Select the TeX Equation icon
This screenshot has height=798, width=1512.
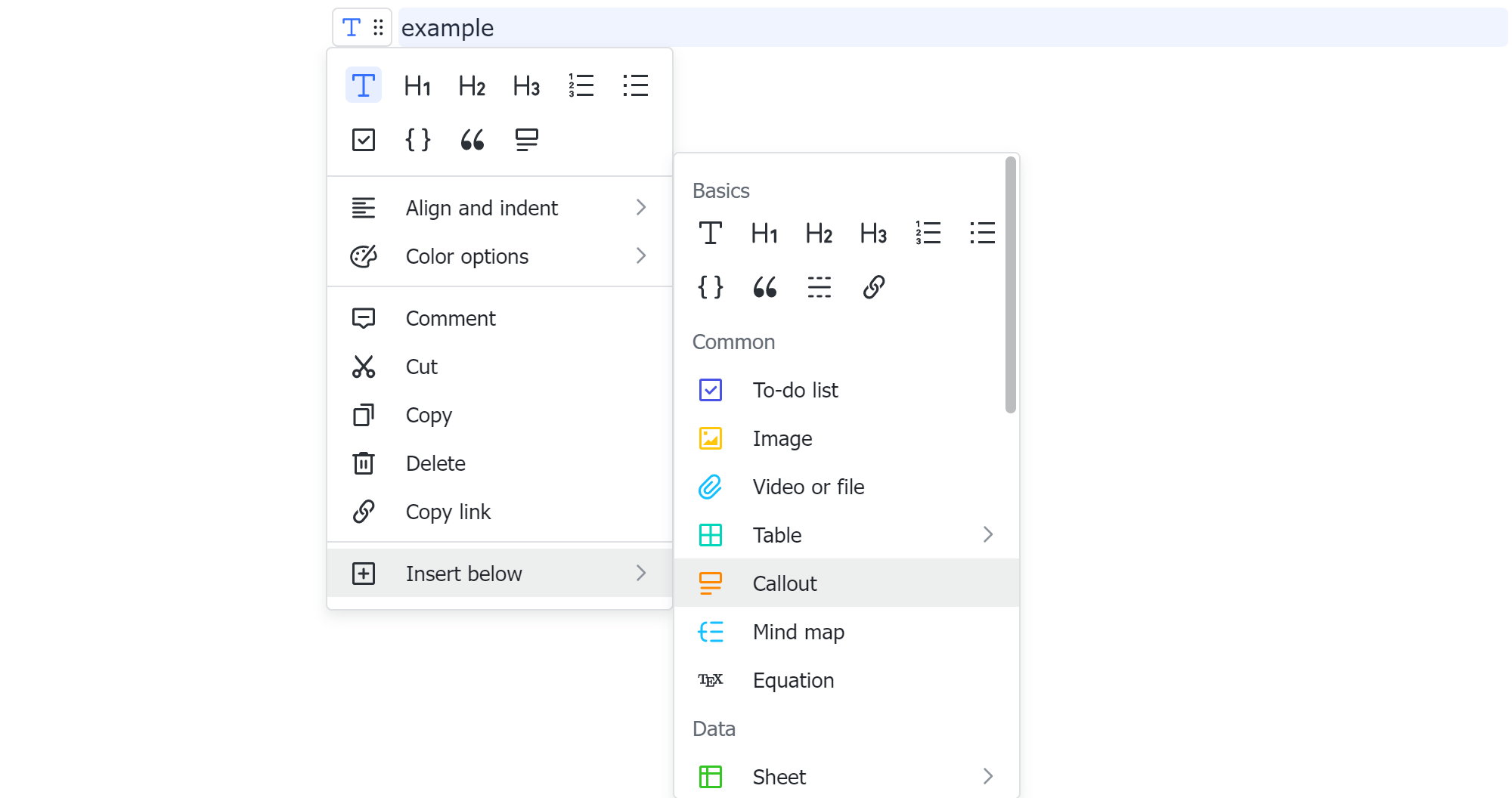tap(711, 680)
